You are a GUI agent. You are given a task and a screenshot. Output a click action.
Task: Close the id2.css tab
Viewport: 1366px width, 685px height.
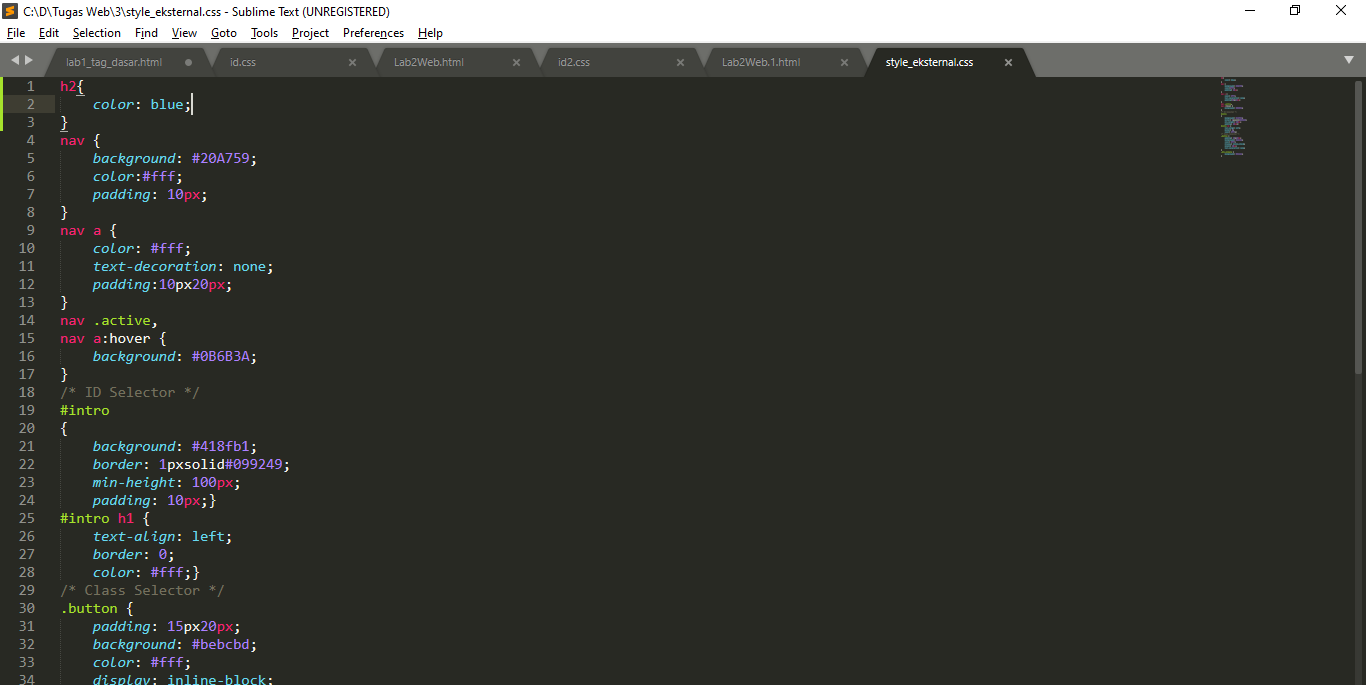click(x=680, y=61)
